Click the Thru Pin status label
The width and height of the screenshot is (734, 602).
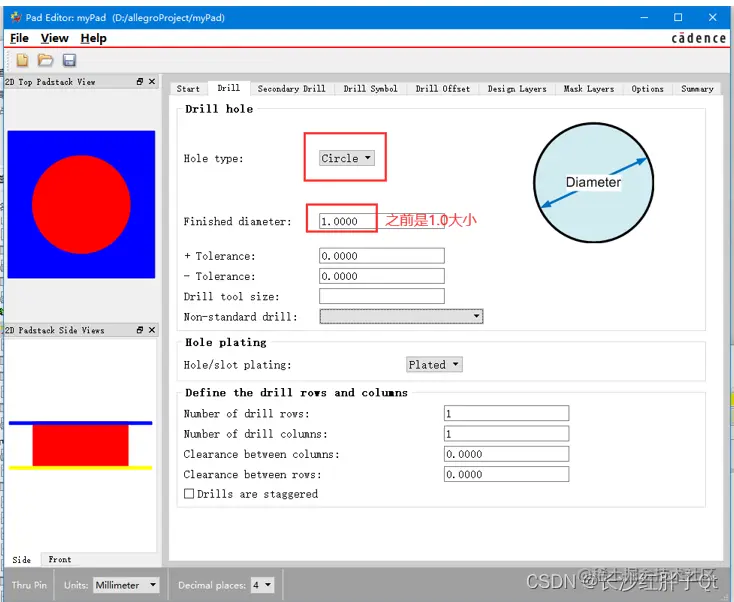(x=29, y=585)
